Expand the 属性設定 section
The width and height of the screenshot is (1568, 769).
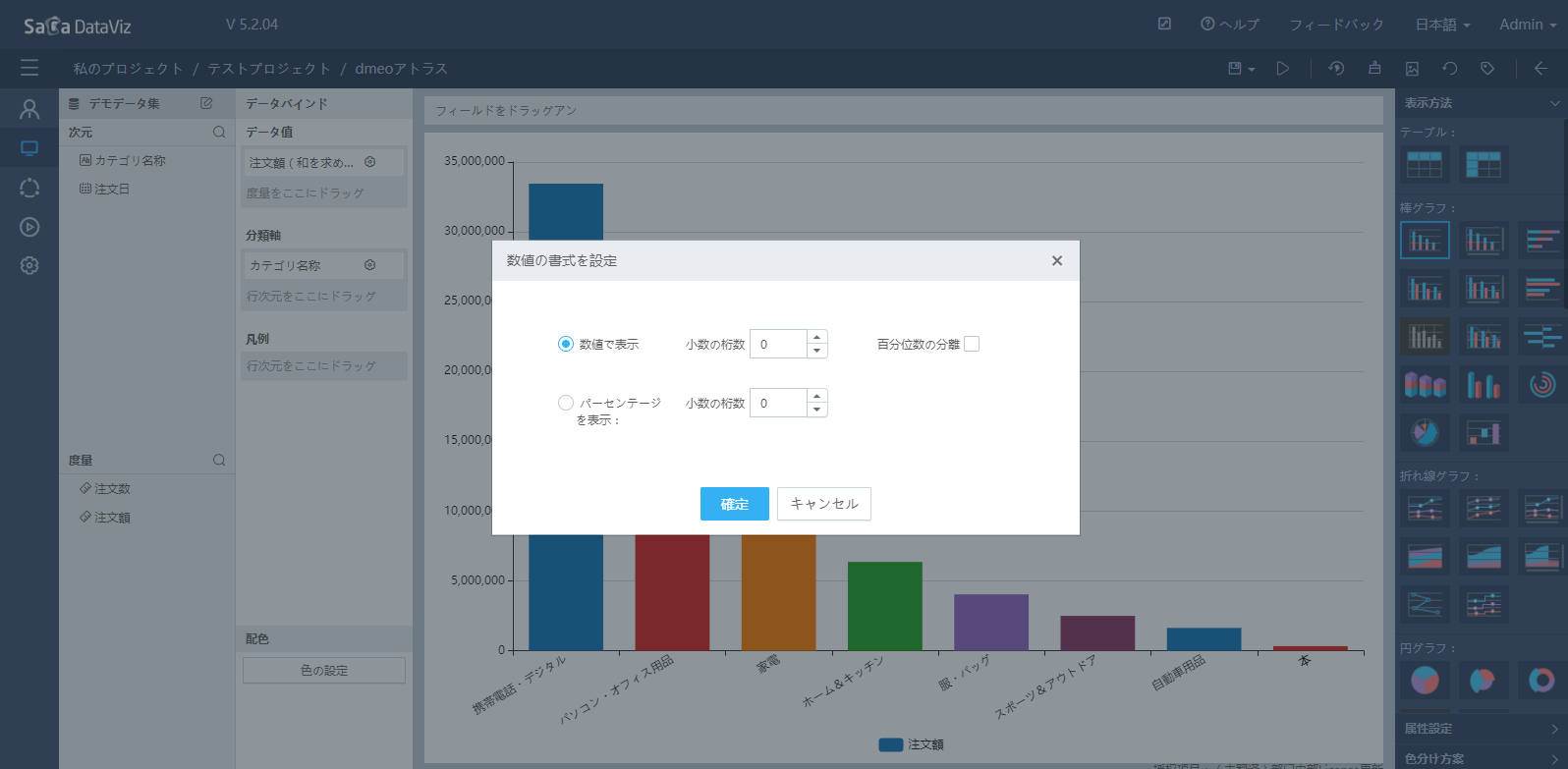pyautogui.click(x=1482, y=729)
